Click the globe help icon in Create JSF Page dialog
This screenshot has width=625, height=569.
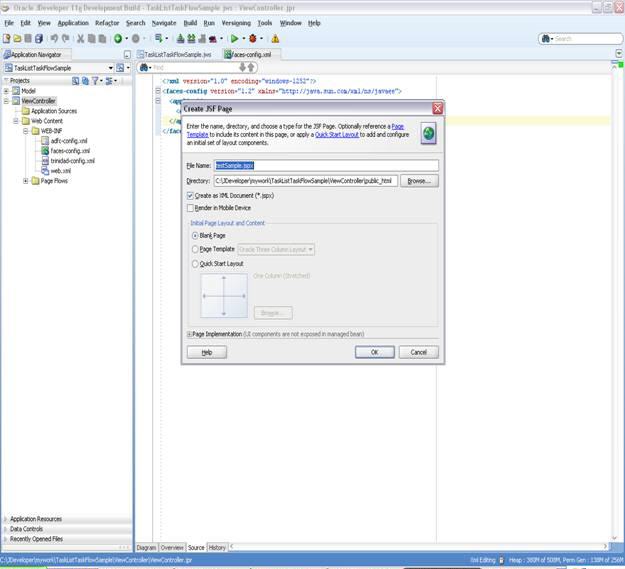tap(428, 133)
